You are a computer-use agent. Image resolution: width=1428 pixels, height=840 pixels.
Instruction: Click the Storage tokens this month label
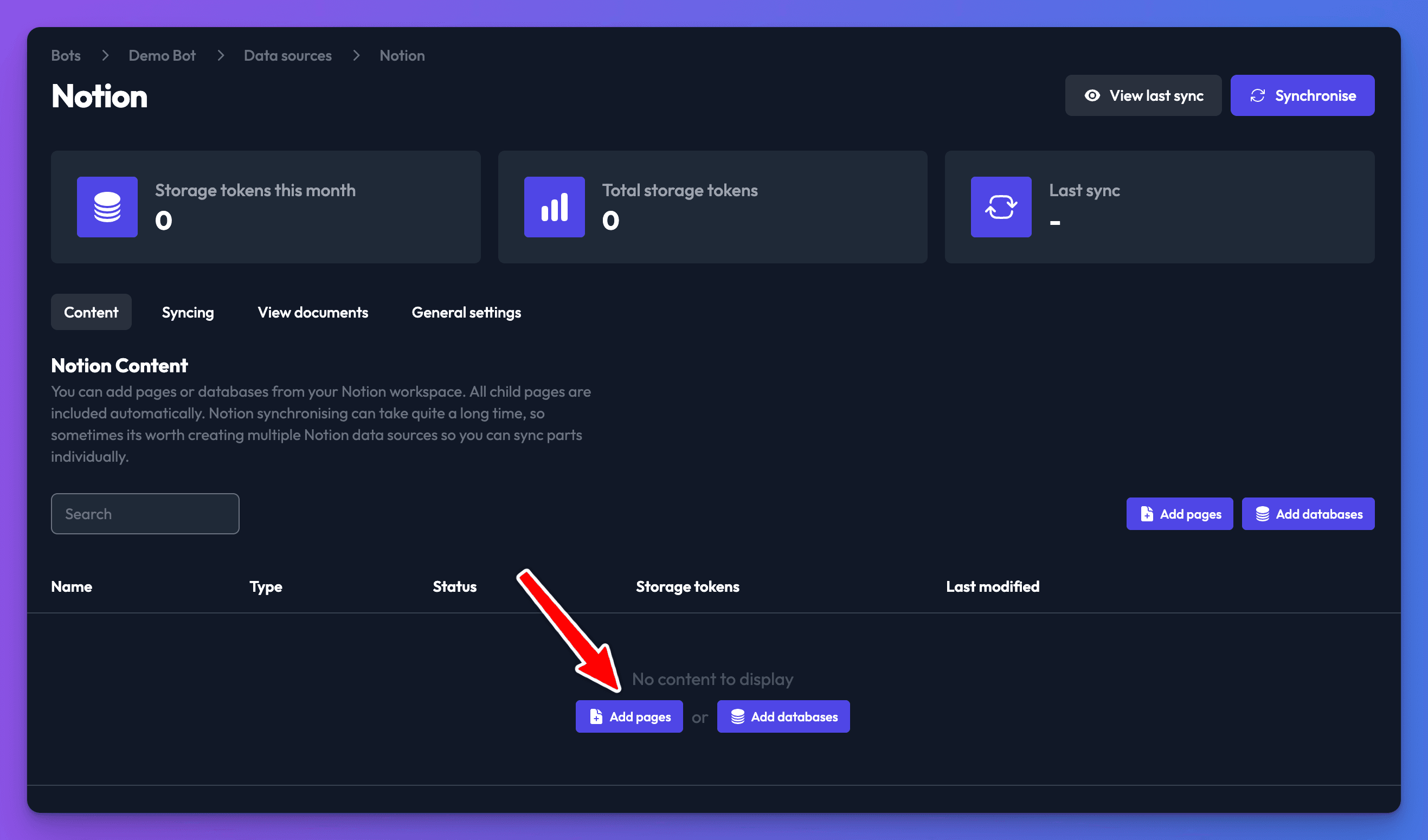point(255,190)
